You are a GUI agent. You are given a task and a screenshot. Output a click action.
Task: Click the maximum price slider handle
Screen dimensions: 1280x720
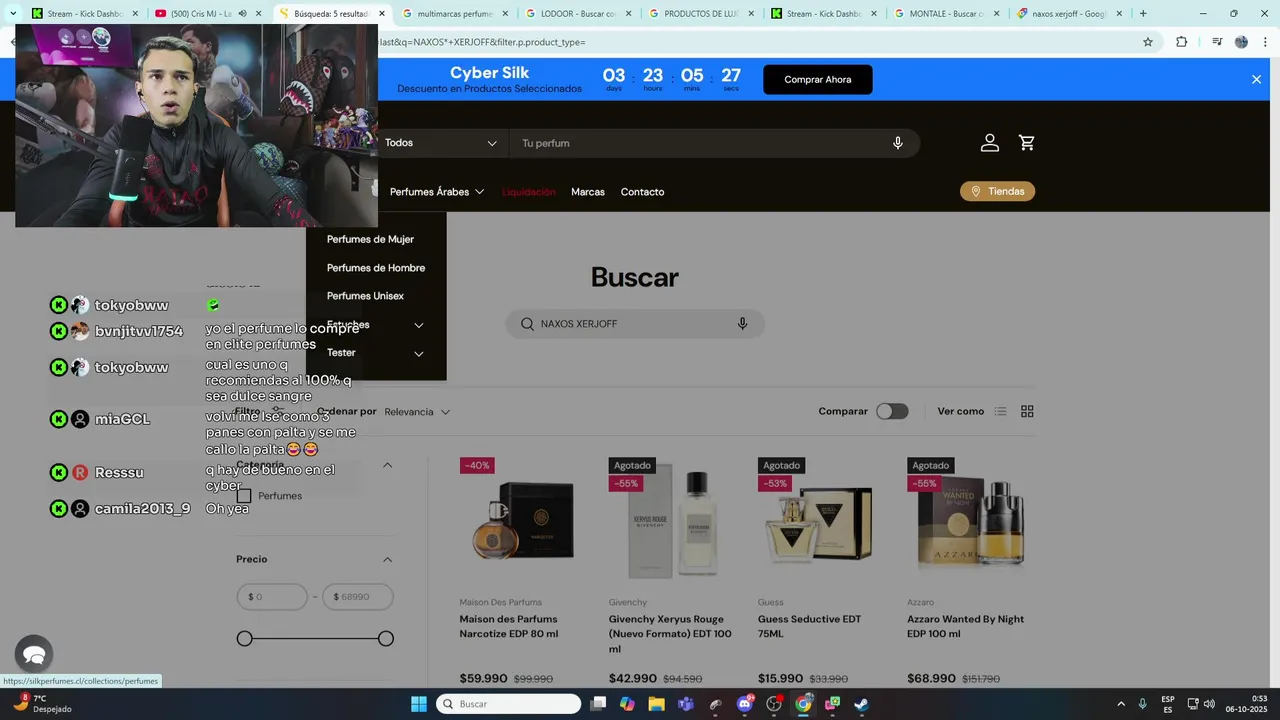(386, 639)
